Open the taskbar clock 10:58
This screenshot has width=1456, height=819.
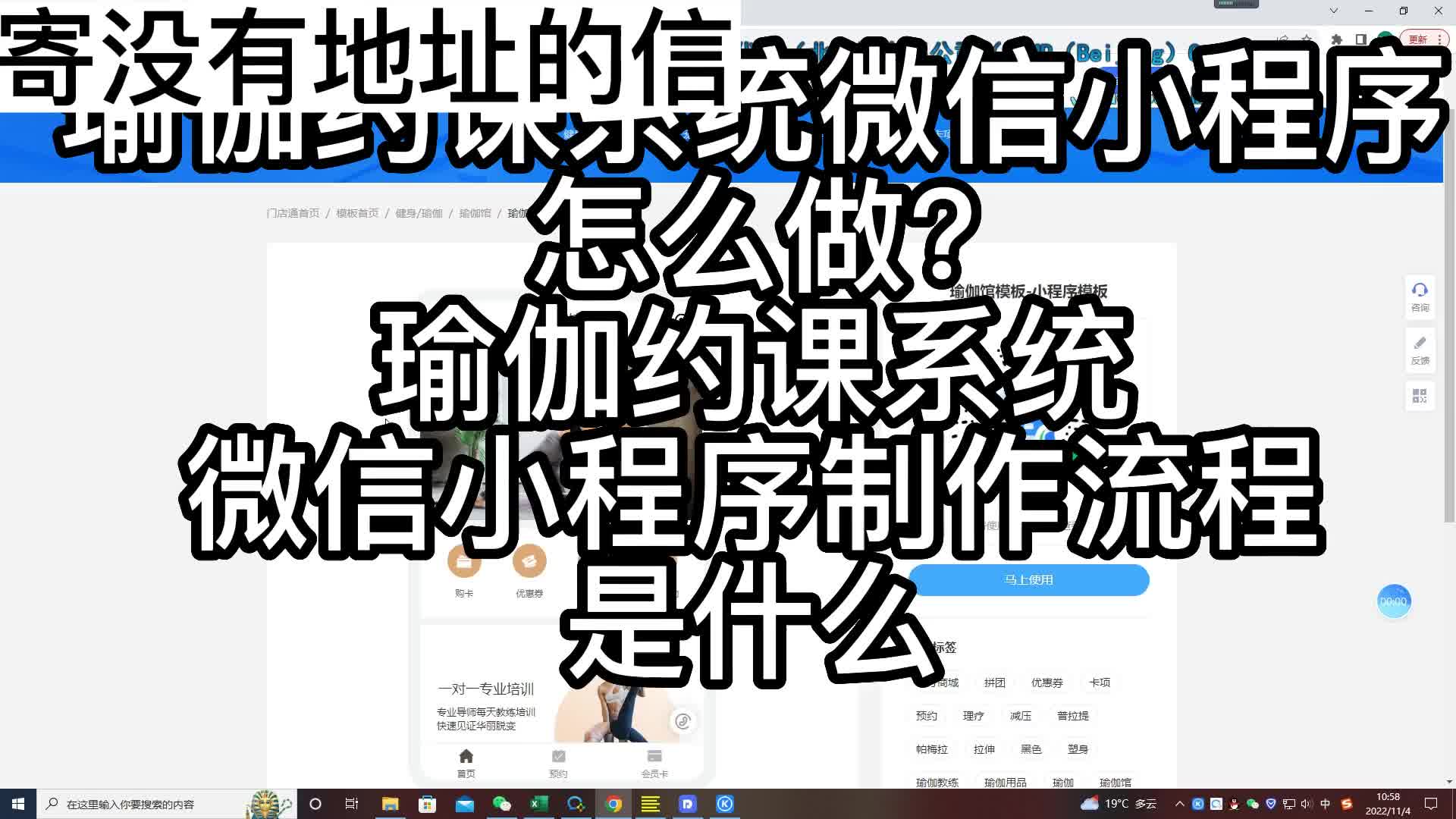click(1388, 804)
